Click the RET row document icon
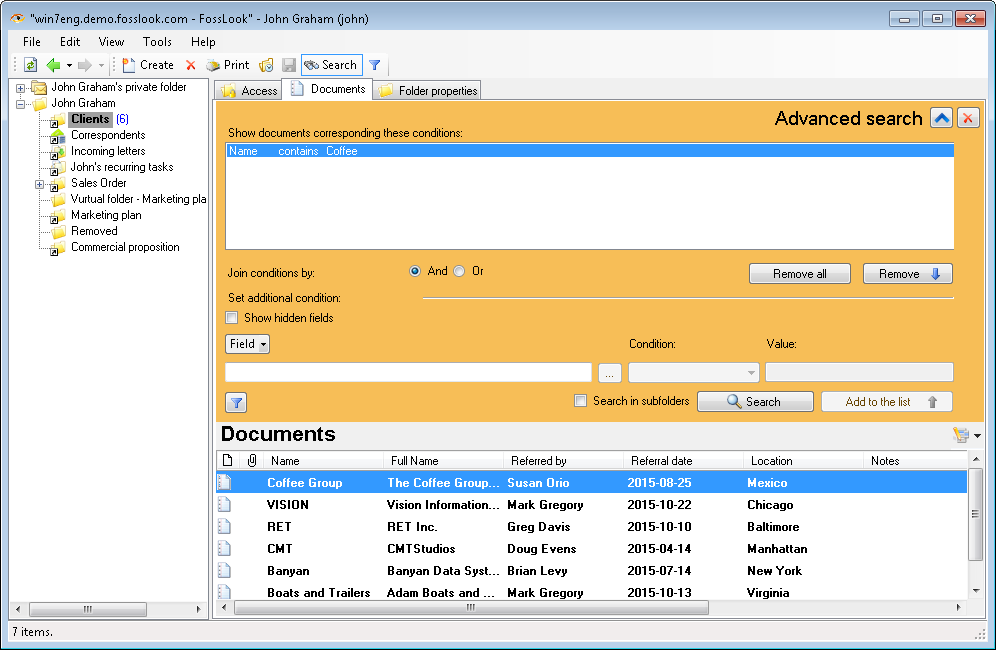 coord(225,526)
